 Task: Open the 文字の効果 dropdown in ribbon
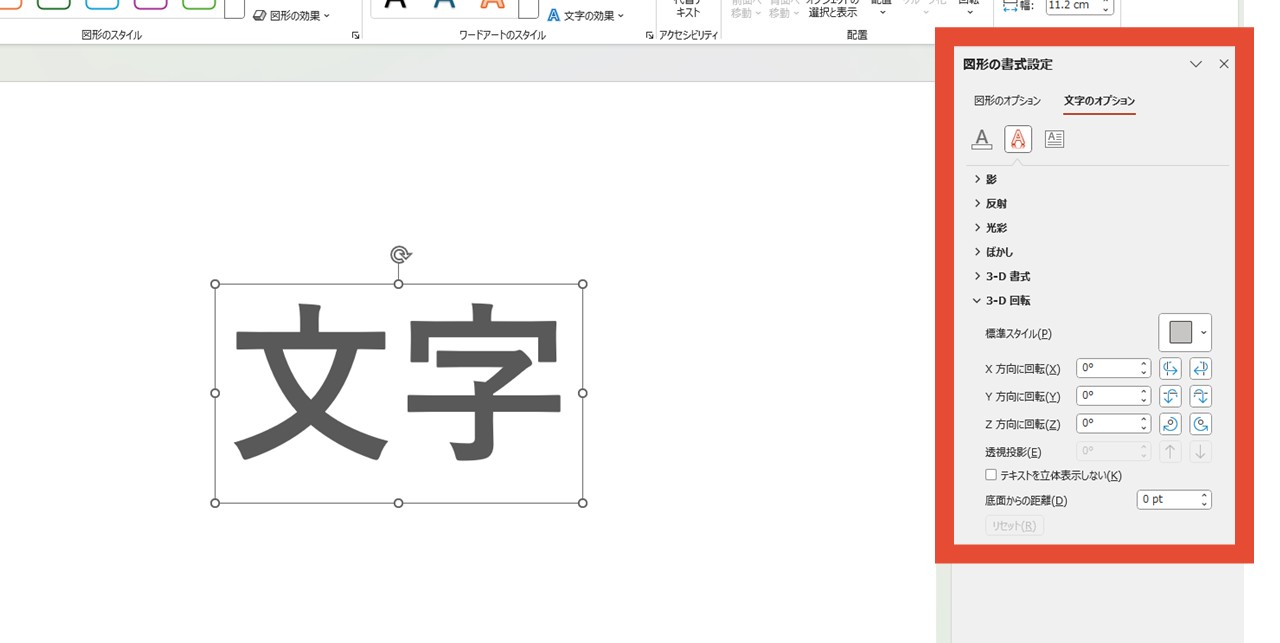(585, 16)
